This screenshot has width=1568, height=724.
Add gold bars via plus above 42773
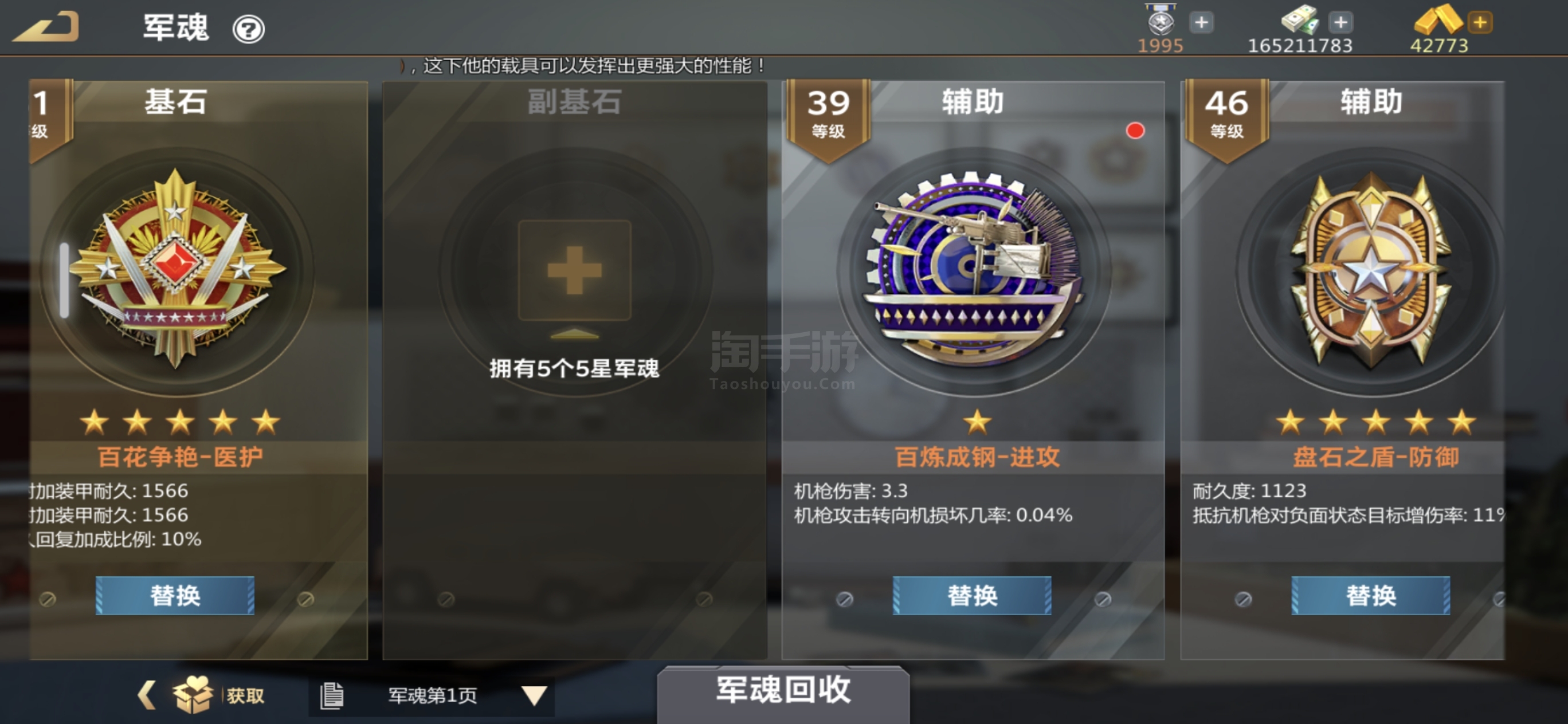pyautogui.click(x=1480, y=22)
